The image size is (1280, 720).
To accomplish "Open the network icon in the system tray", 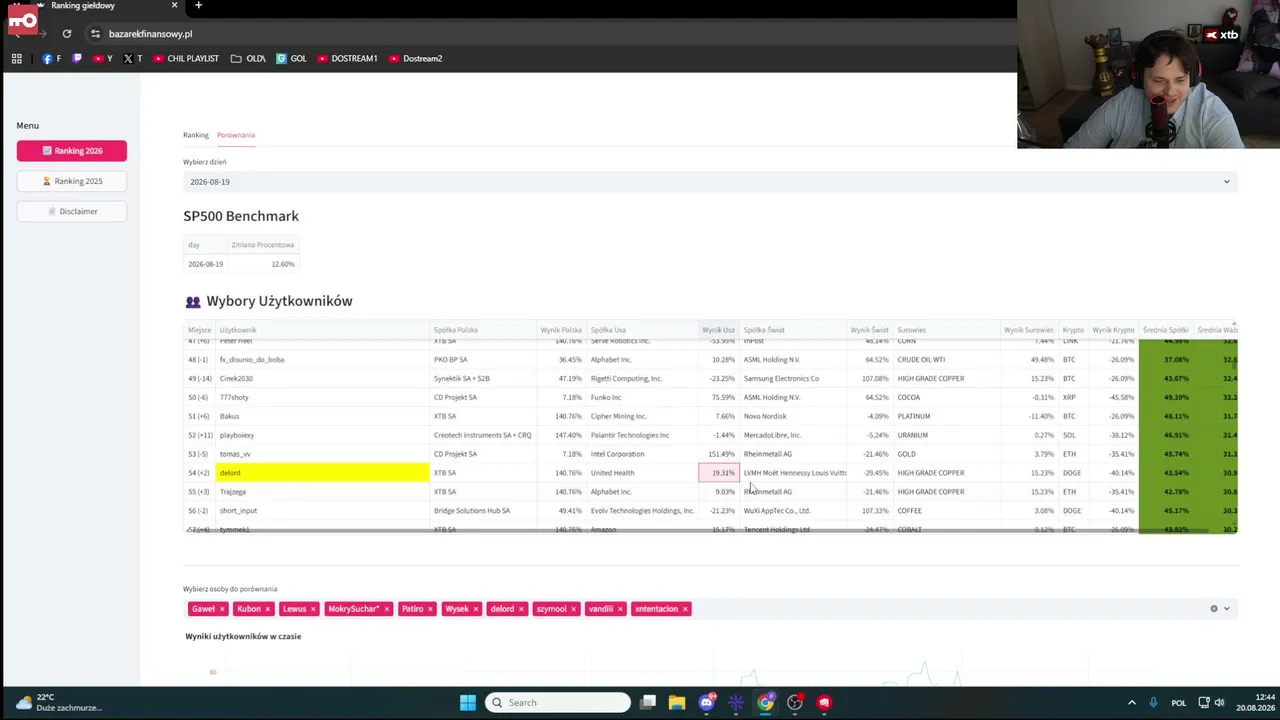I will tap(1204, 702).
